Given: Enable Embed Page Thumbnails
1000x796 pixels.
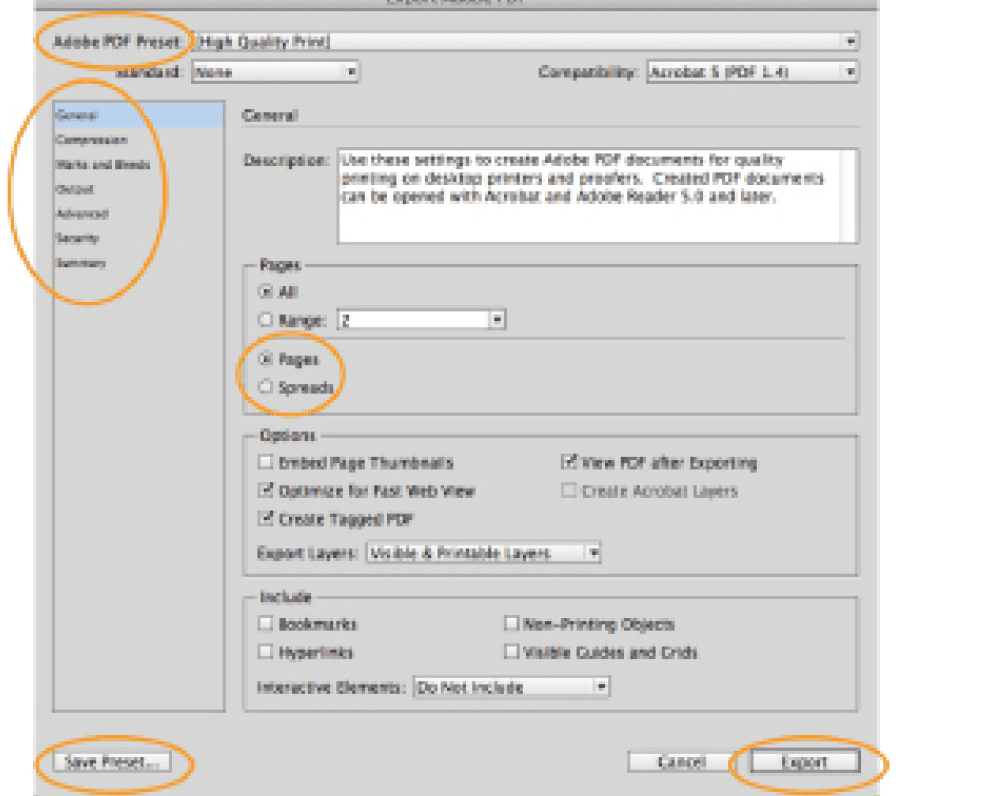Looking at the screenshot, I should tap(265, 462).
